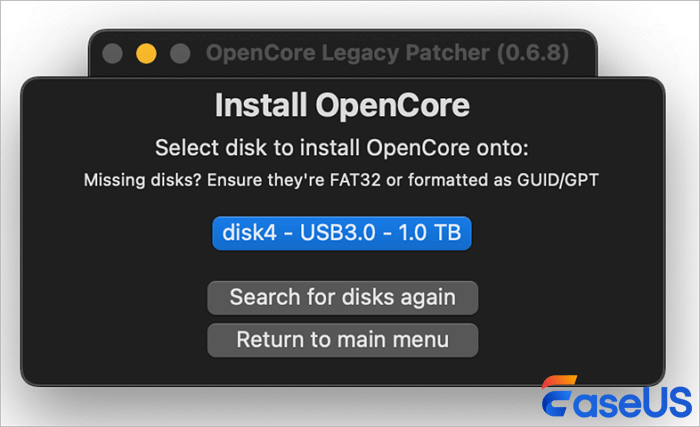Click the word disk4 on the blue button
Image resolution: width=700 pixels, height=427 pixels.
(x=243, y=233)
